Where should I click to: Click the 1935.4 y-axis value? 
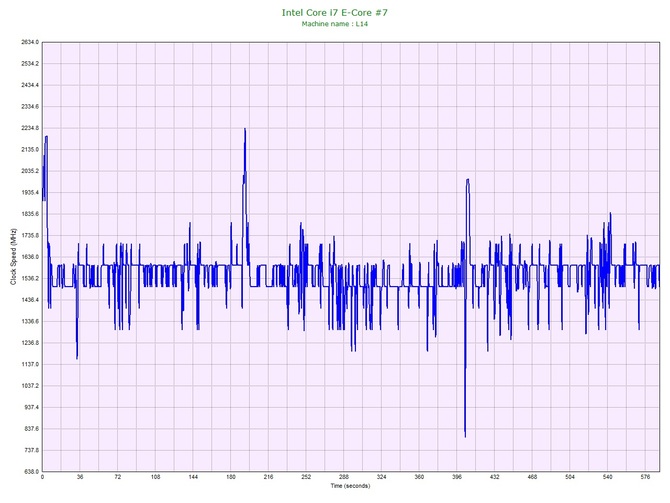(x=30, y=192)
